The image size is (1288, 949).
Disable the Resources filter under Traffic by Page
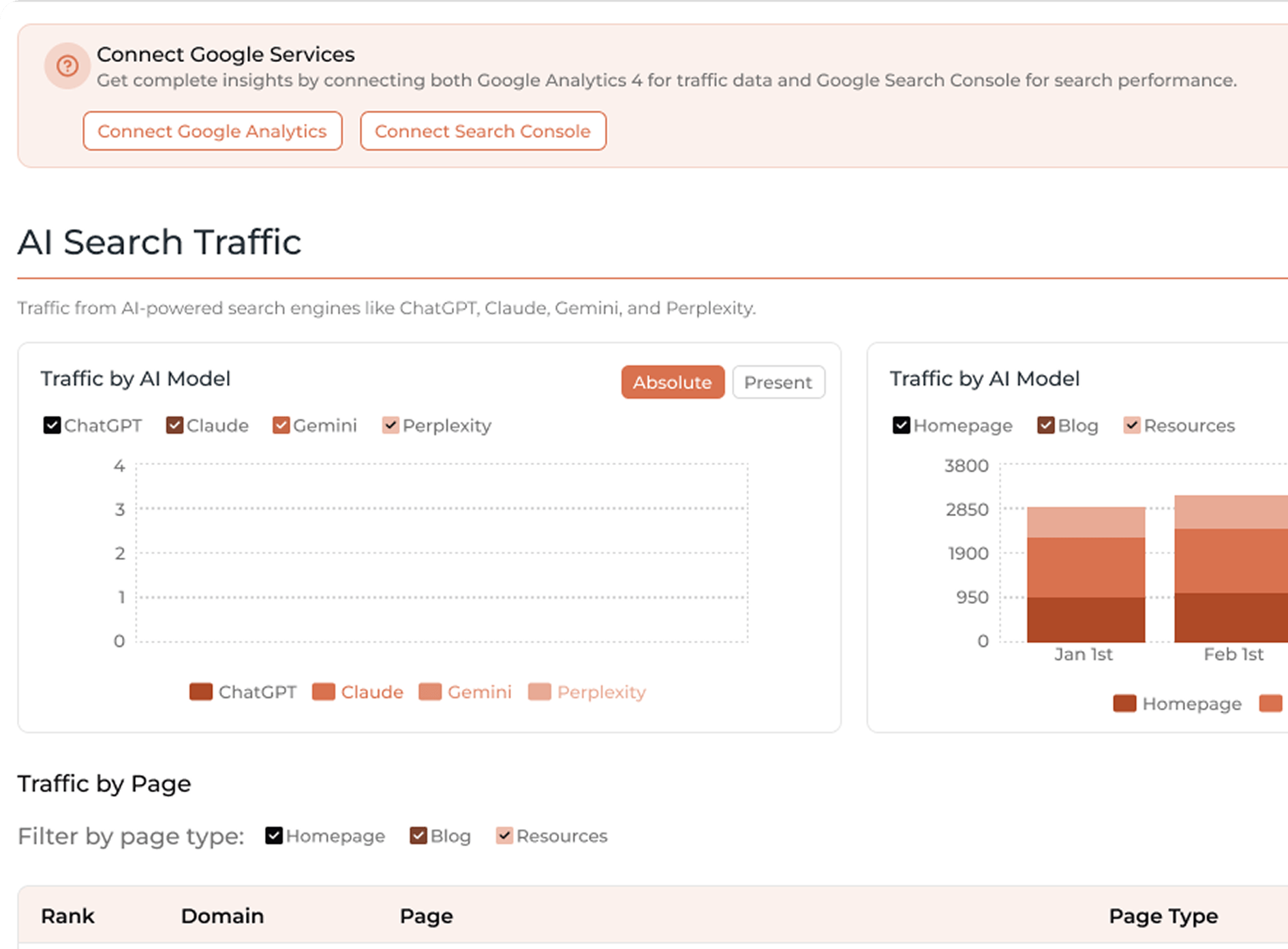(x=504, y=835)
